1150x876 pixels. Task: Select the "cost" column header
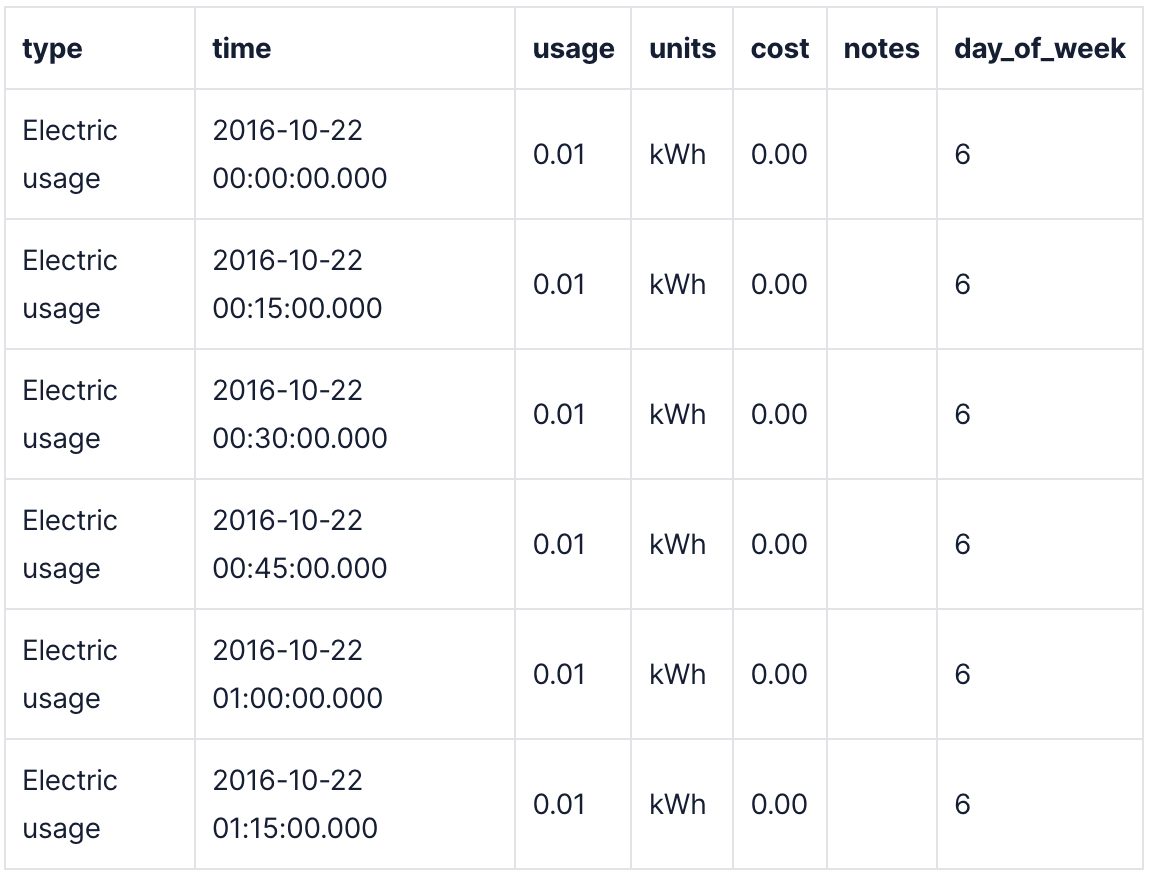coord(780,48)
